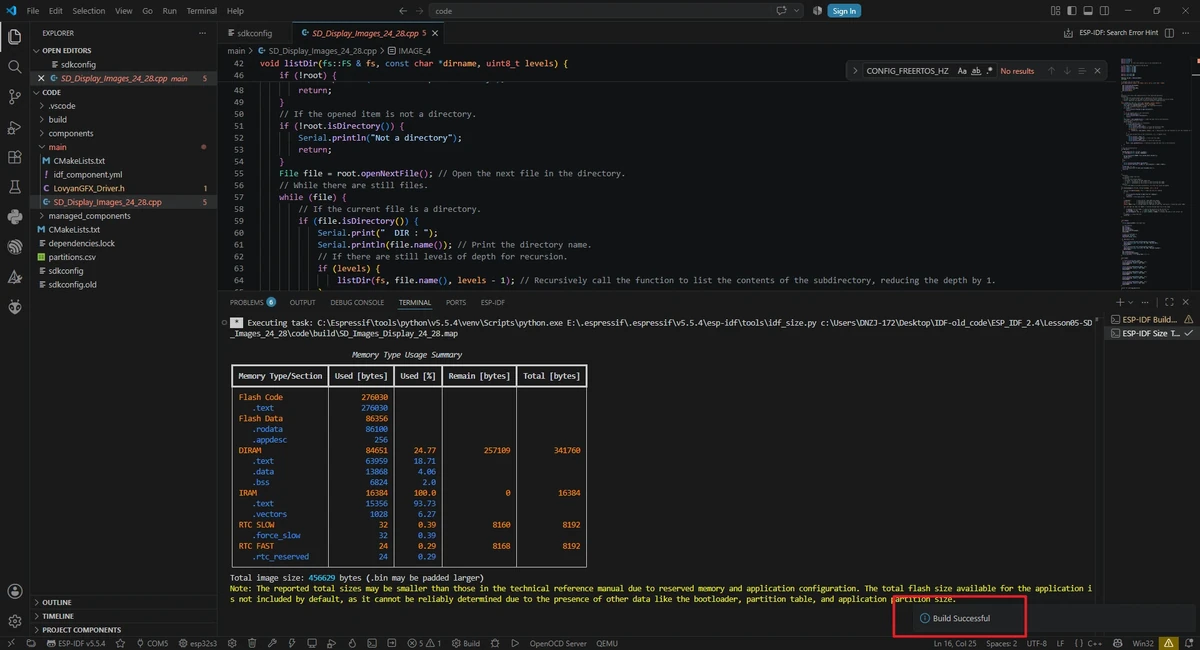
Task: Click the flash lightning icon in status bar
Action: (292, 643)
